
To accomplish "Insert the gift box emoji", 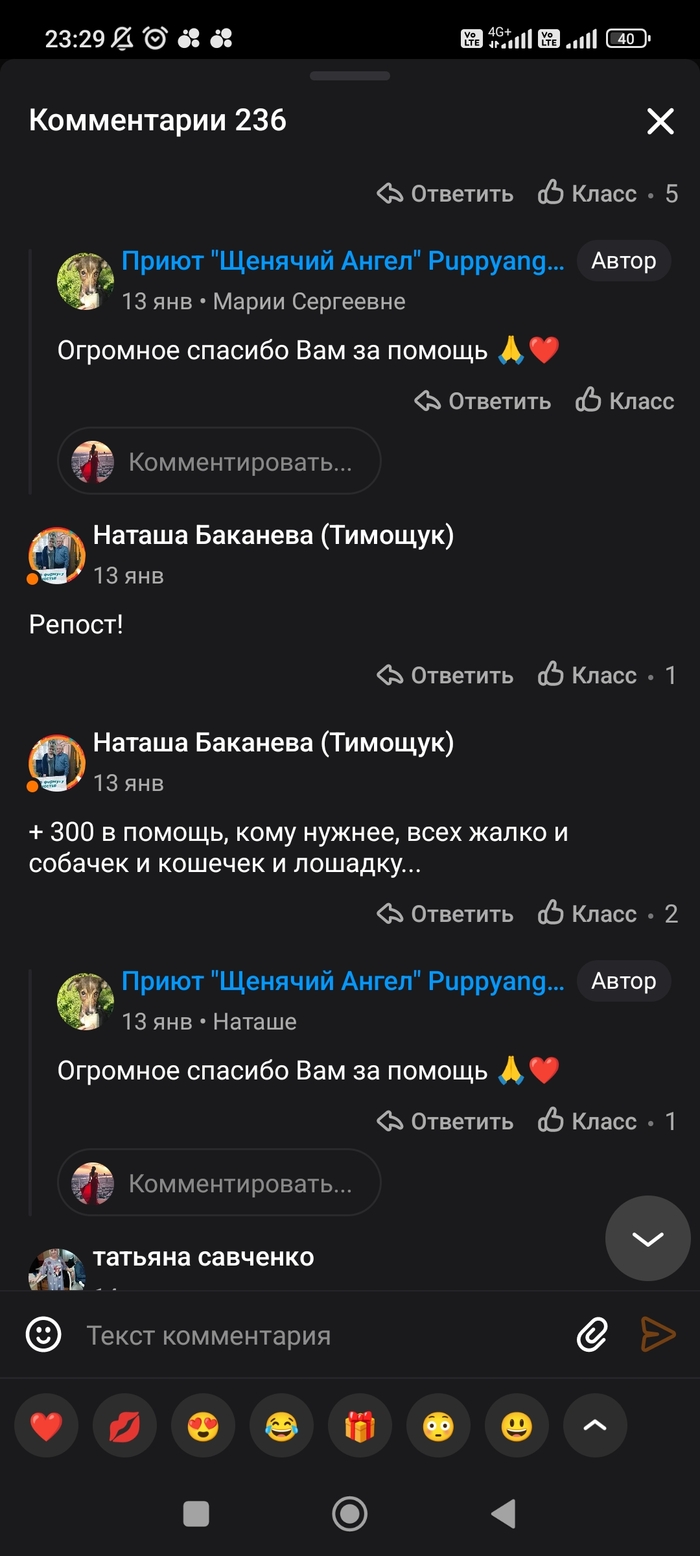I will click(x=360, y=1427).
